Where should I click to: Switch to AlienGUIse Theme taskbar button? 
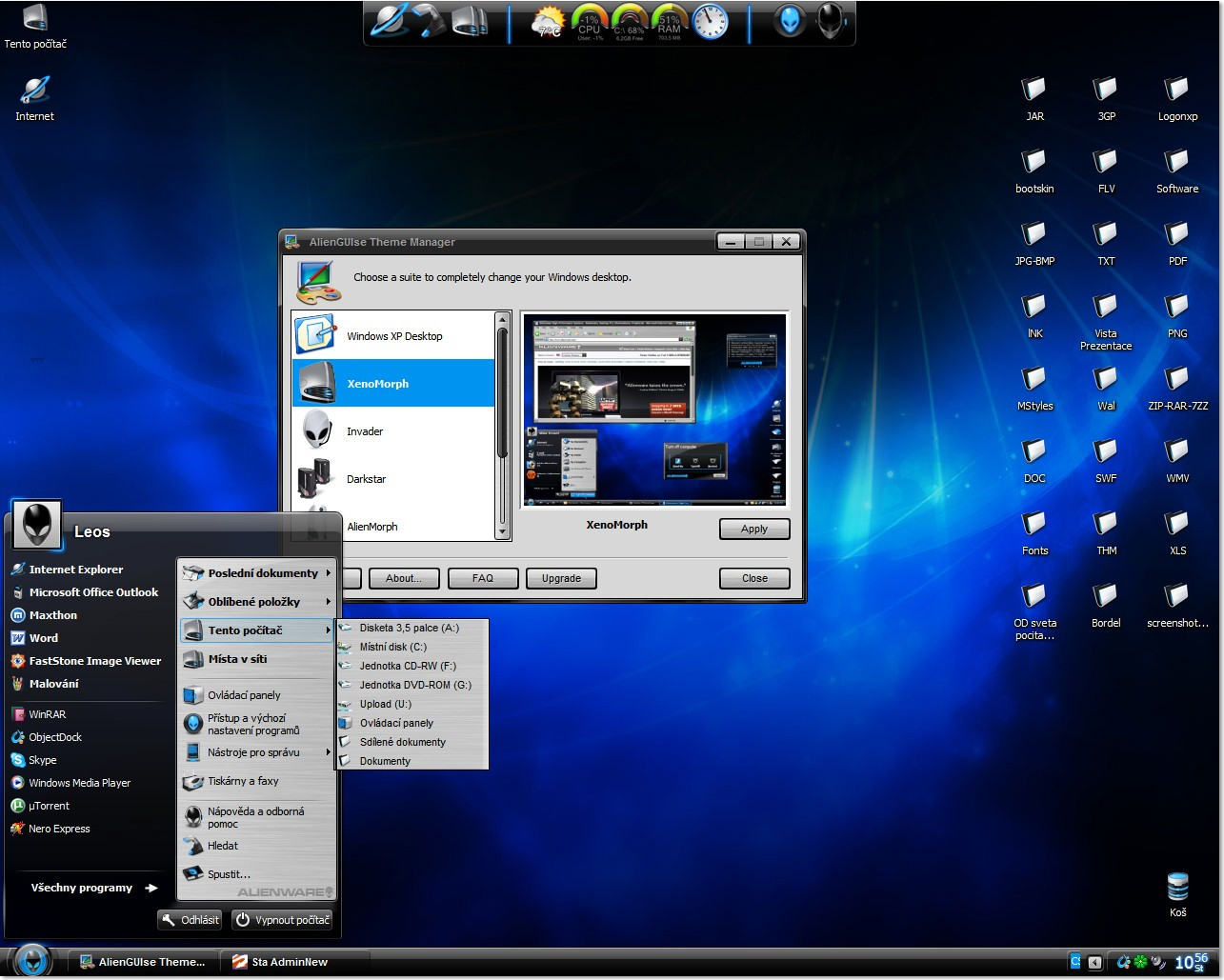(143, 962)
